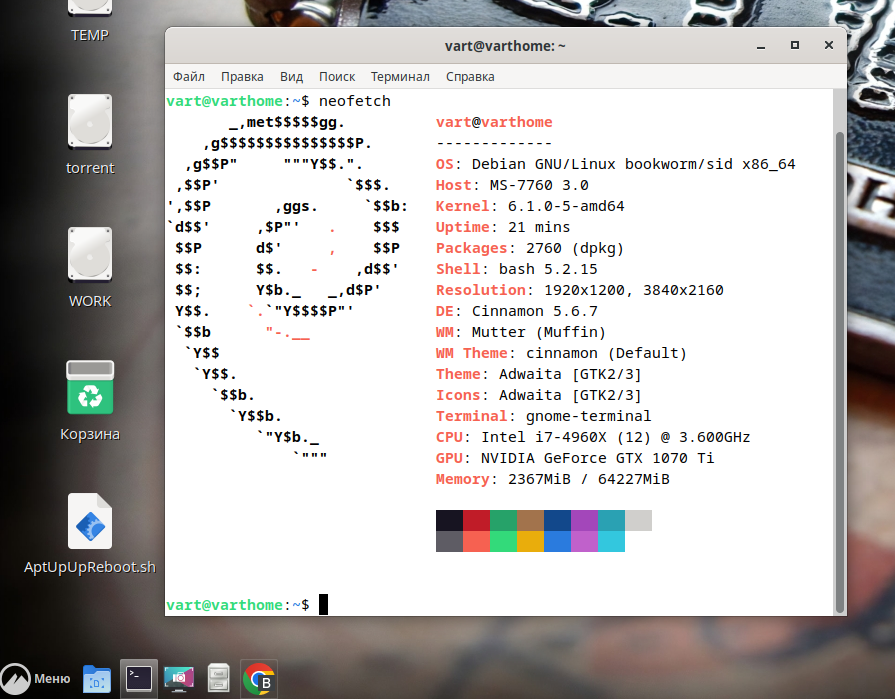Click the dark red color block in palette
This screenshot has height=699, width=895.
[476, 520]
